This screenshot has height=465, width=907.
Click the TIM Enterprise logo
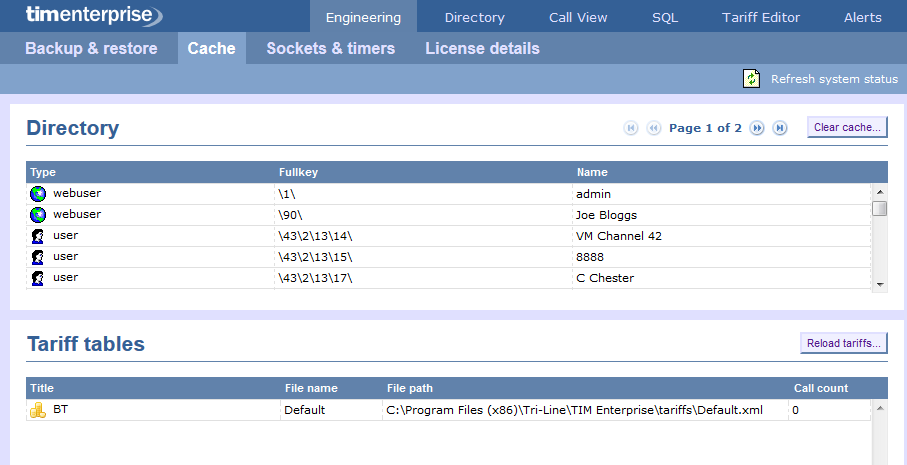pos(80,15)
